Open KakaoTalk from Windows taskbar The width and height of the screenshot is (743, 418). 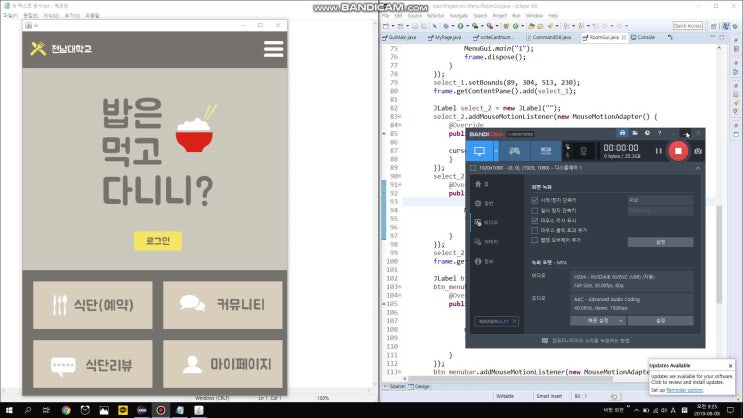tap(123, 410)
